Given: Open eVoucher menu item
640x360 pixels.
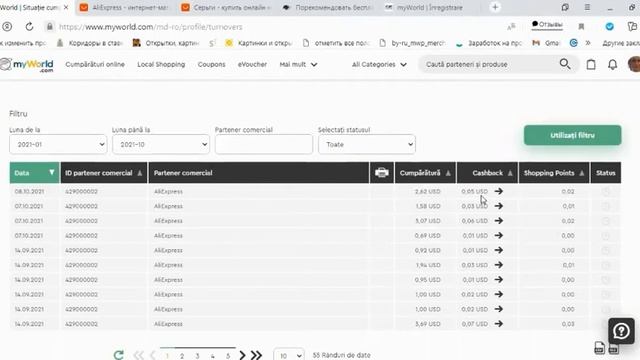Looking at the screenshot, I should [x=252, y=64].
